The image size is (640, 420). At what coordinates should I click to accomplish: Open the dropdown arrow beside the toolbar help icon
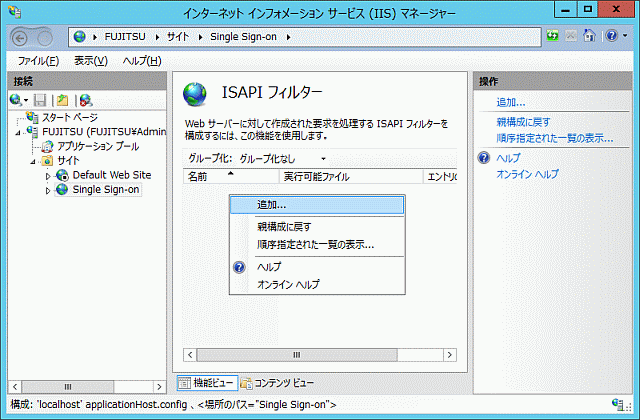coord(625,36)
